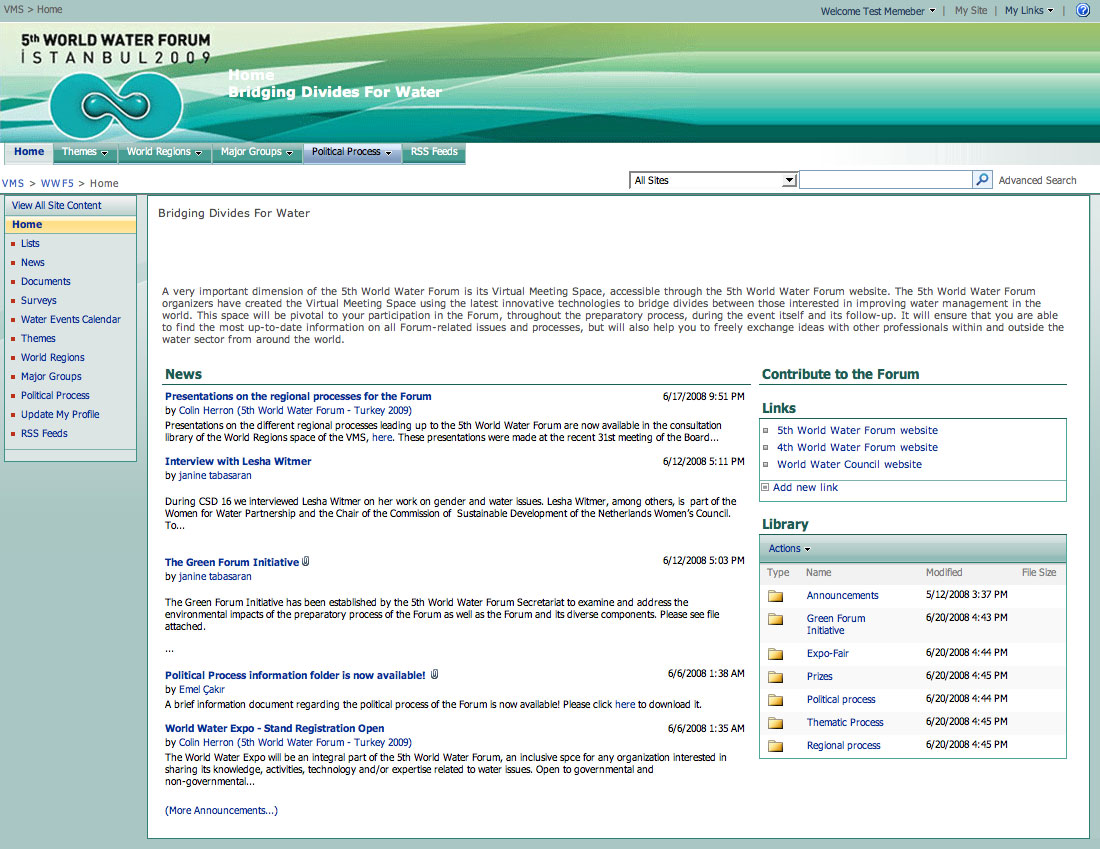
Task: Click the Prizes folder icon
Action: coord(775,677)
